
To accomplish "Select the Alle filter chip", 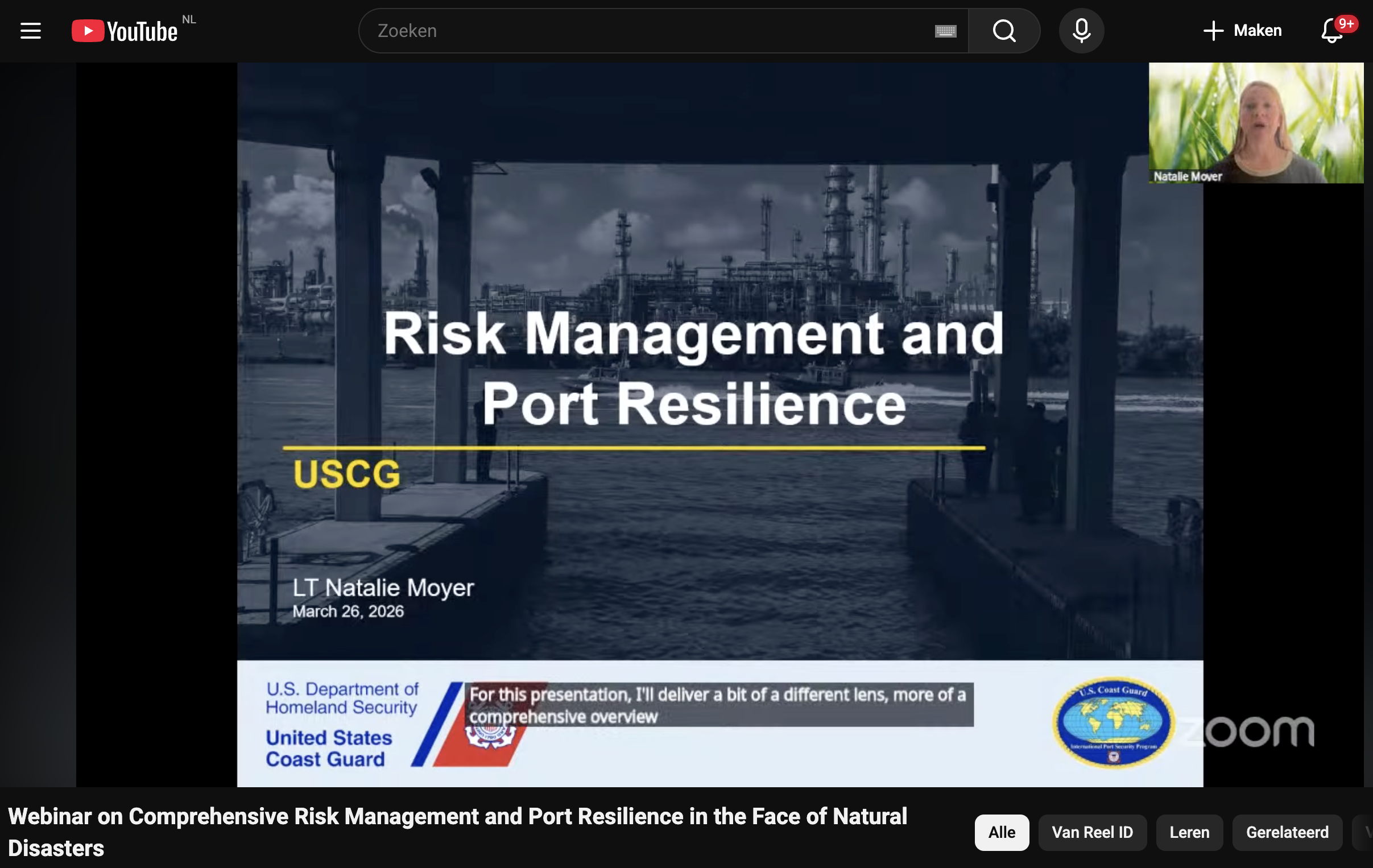I will [x=1001, y=832].
